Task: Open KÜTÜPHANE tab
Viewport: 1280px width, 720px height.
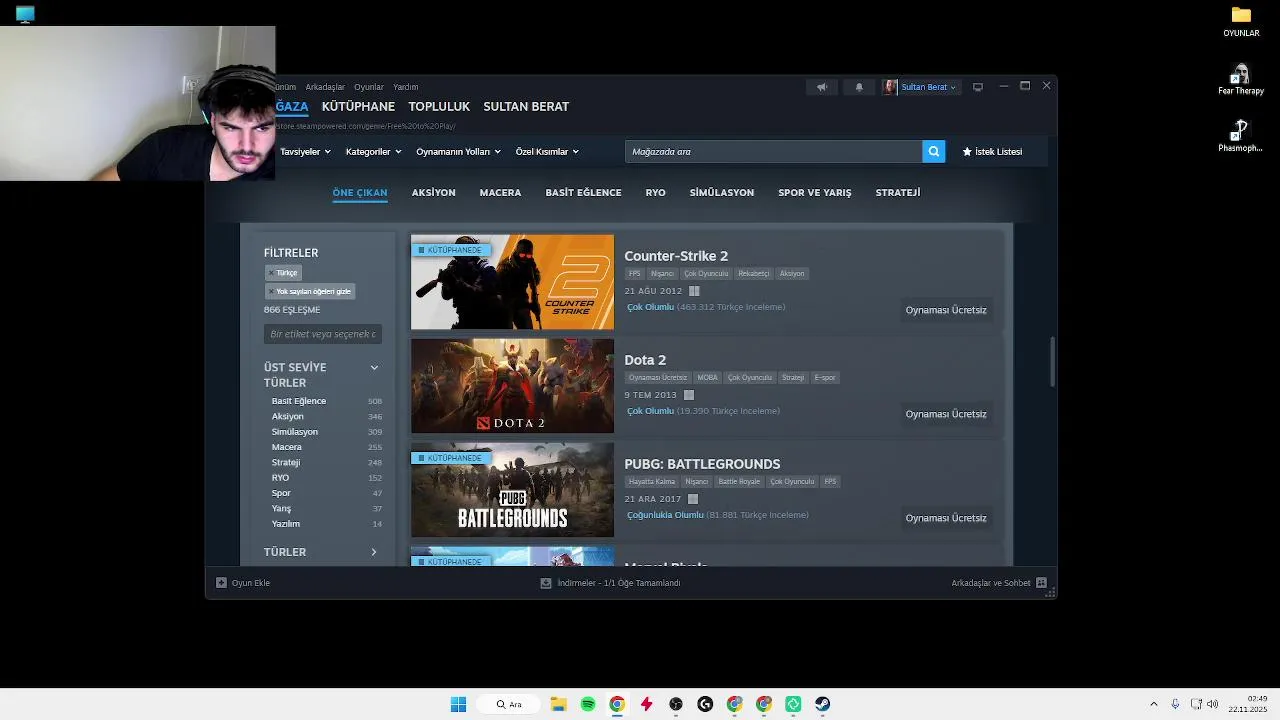Action: 358,107
